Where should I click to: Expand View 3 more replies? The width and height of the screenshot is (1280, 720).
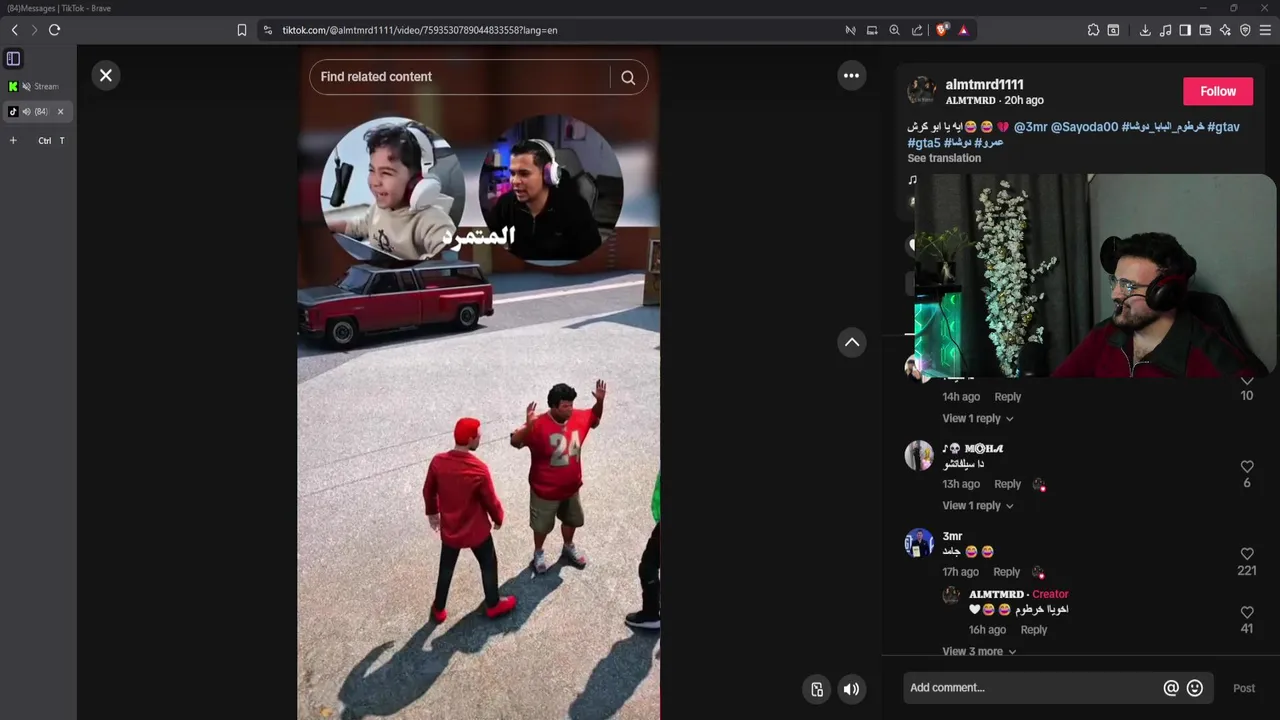(979, 651)
